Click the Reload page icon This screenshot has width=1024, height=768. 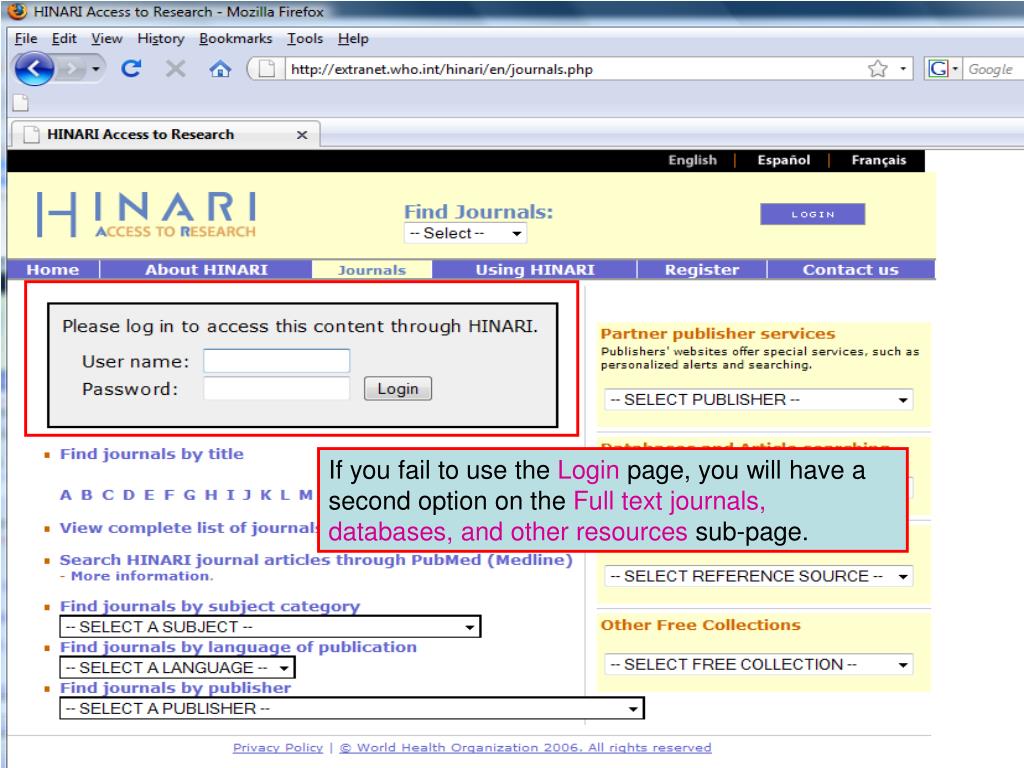(130, 71)
